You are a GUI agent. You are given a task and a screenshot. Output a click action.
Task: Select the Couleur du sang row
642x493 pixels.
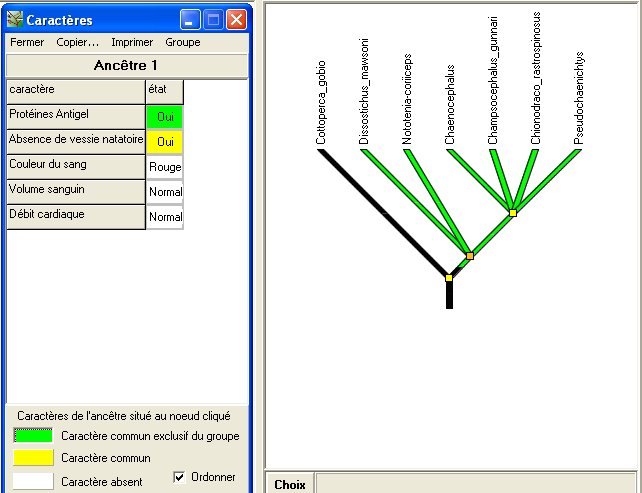click(76, 166)
